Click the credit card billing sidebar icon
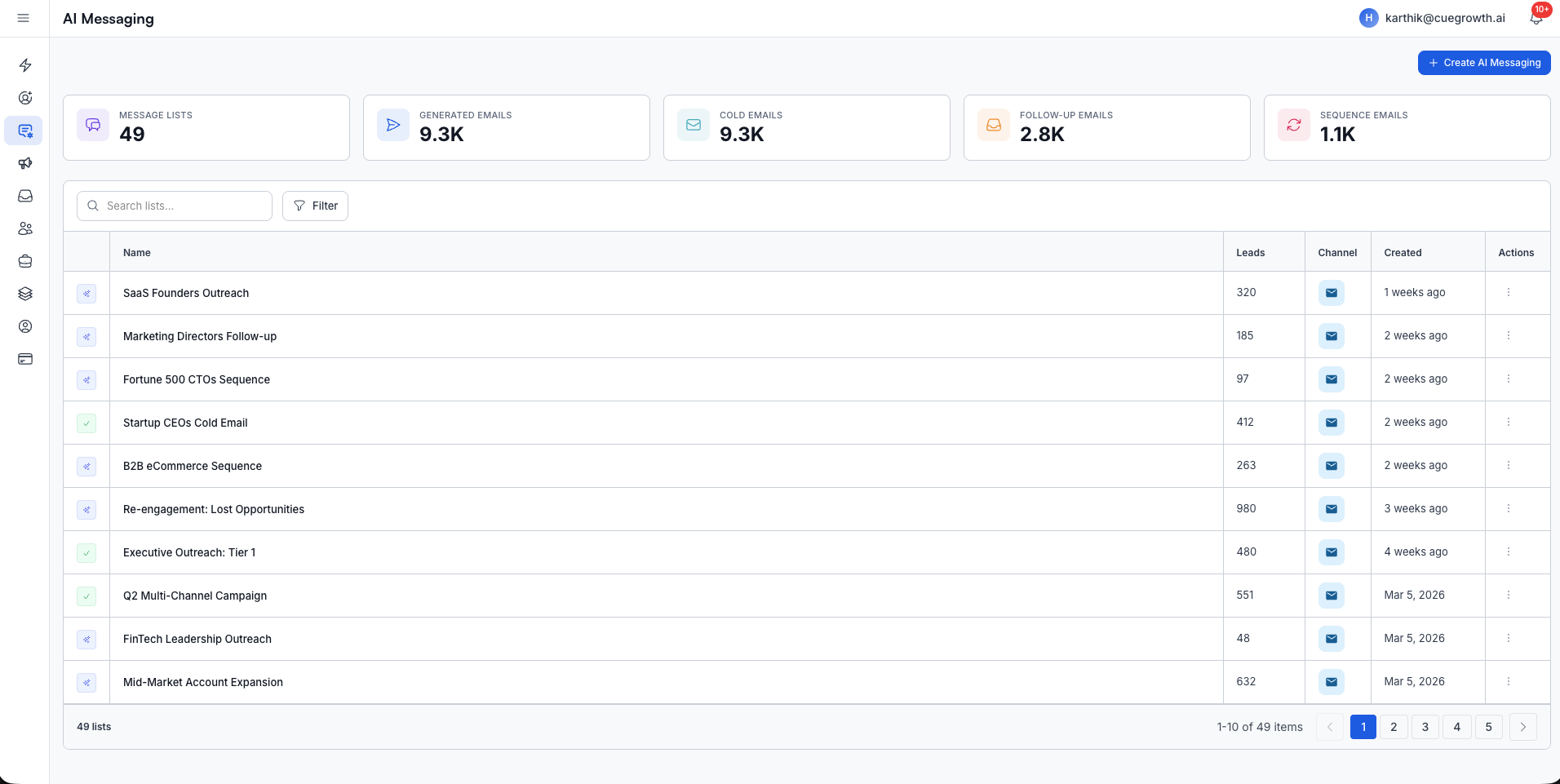The image size is (1560, 784). click(25, 359)
